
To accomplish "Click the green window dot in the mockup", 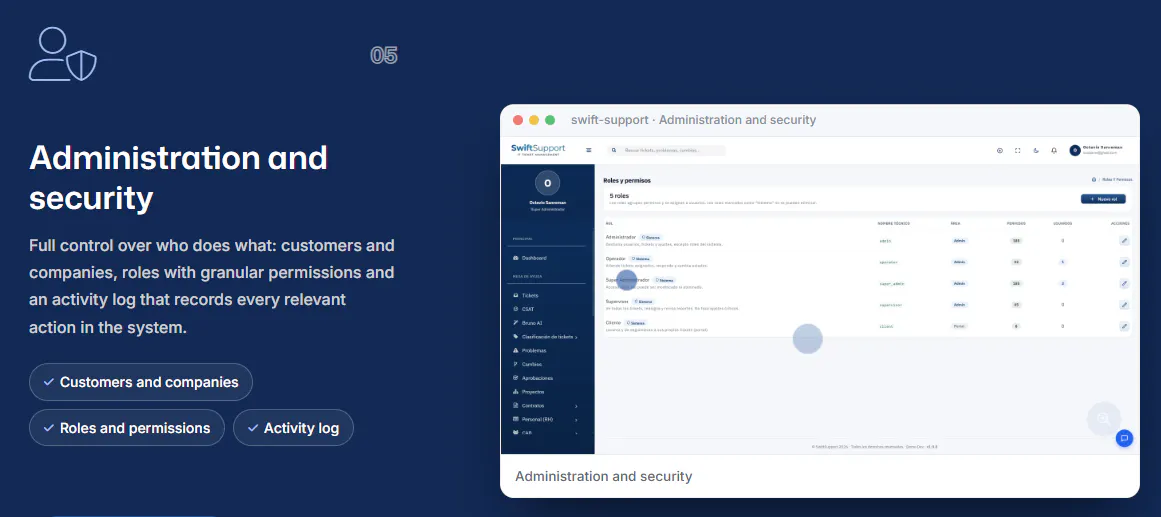I will tap(550, 120).
